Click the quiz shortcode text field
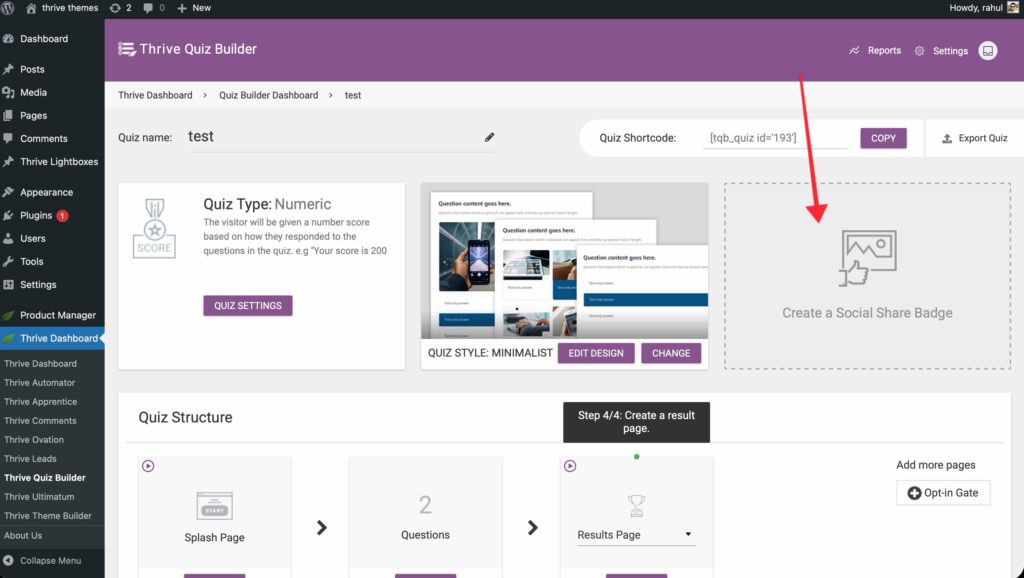This screenshot has height=578, width=1024. [774, 138]
